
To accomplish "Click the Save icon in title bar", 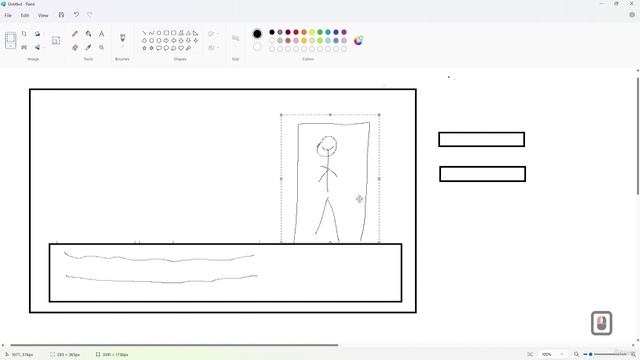I will click(x=61, y=15).
